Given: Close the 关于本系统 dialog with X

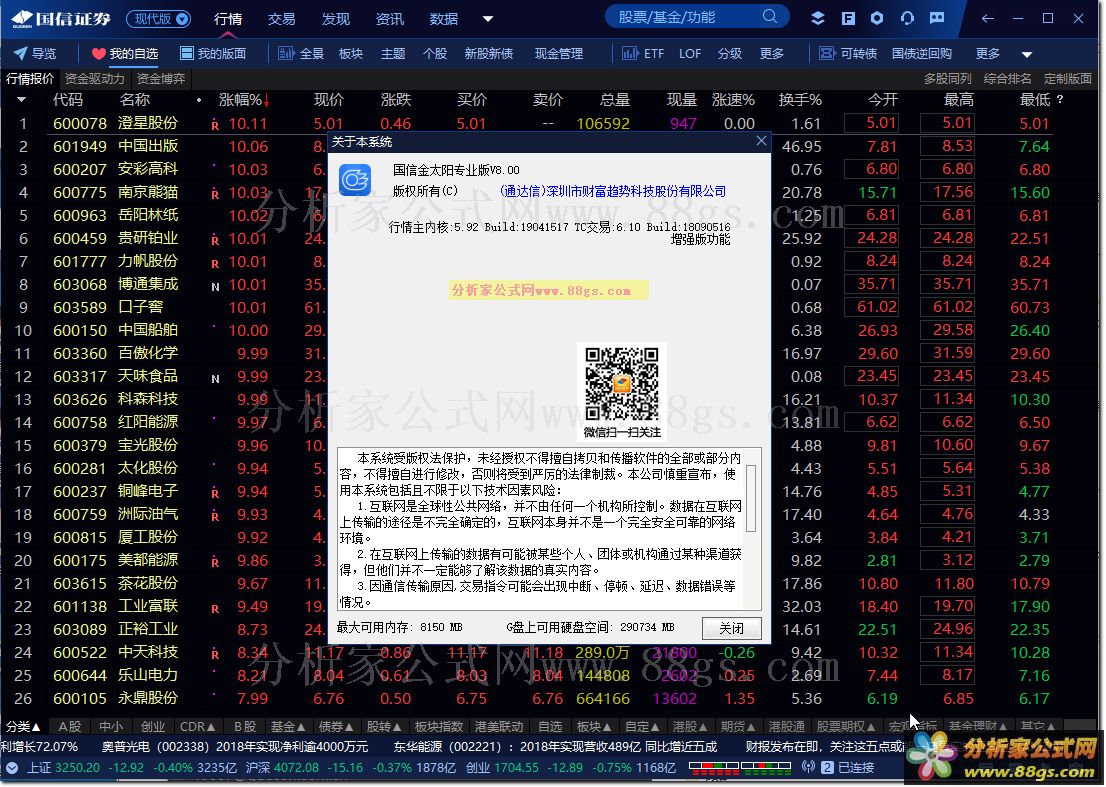Looking at the screenshot, I should [761, 141].
